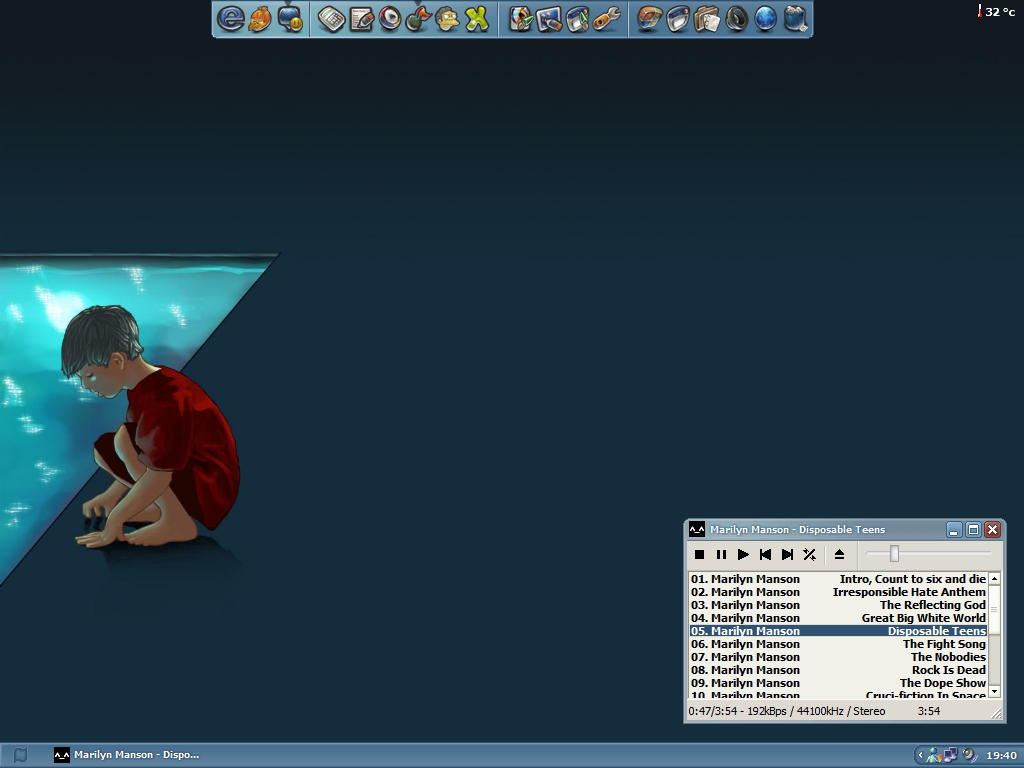This screenshot has height=768, width=1024.
Task: Toggle shuffle playback mode
Action: pos(809,554)
